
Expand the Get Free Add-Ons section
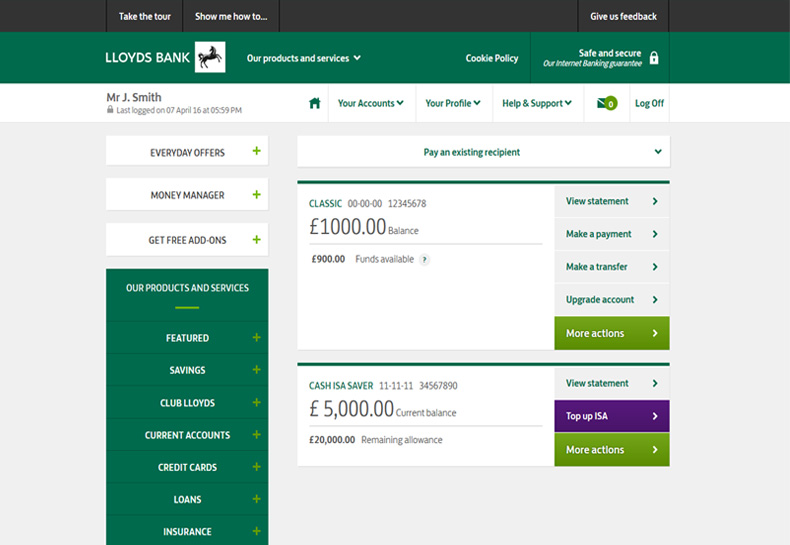click(187, 240)
